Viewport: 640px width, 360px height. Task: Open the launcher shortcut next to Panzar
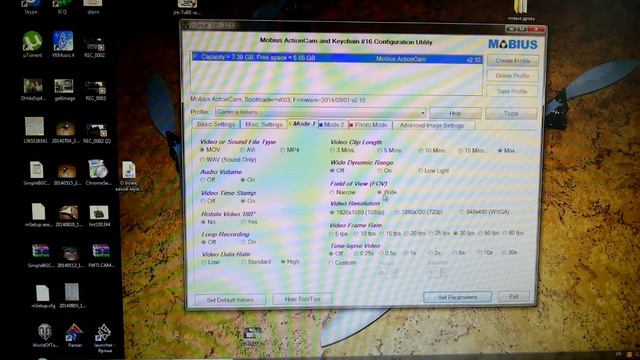pos(103,338)
